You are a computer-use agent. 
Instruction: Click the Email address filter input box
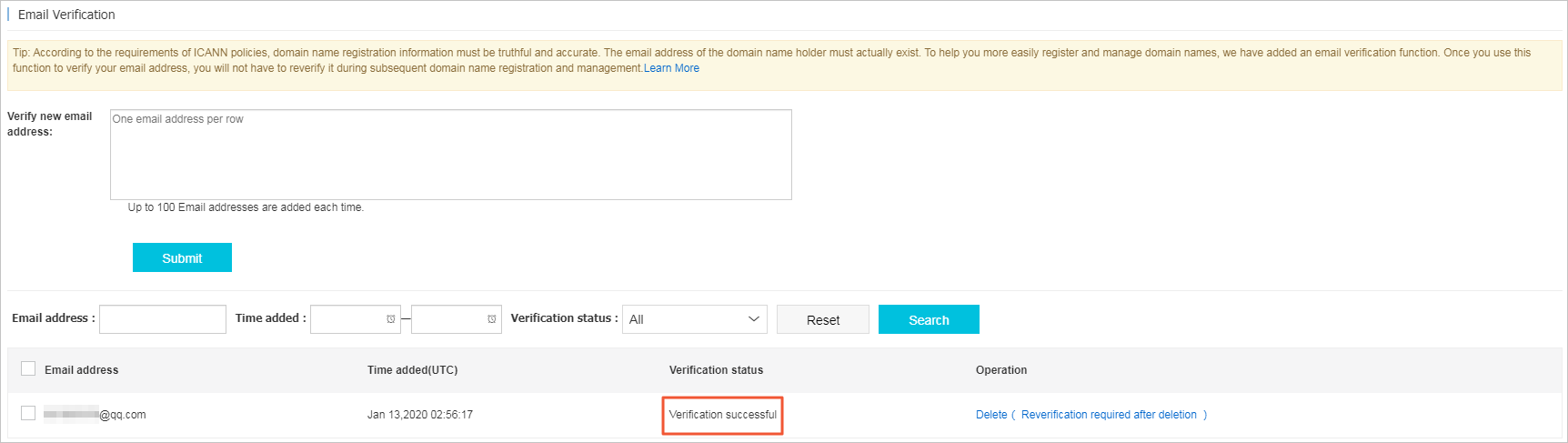click(x=163, y=319)
